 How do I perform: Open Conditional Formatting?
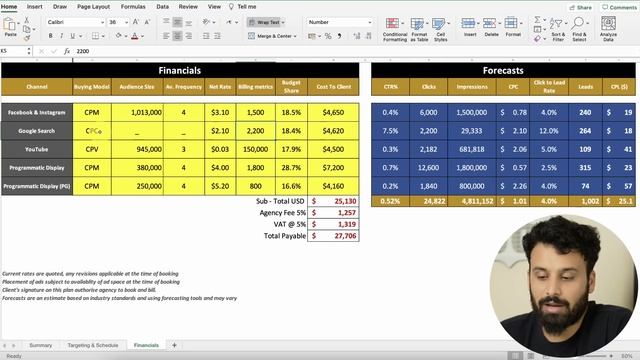coord(395,29)
